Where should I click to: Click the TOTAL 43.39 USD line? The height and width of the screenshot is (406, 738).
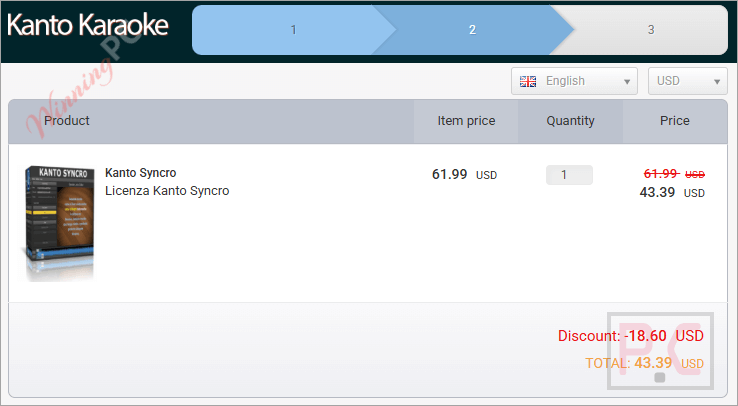coord(644,363)
